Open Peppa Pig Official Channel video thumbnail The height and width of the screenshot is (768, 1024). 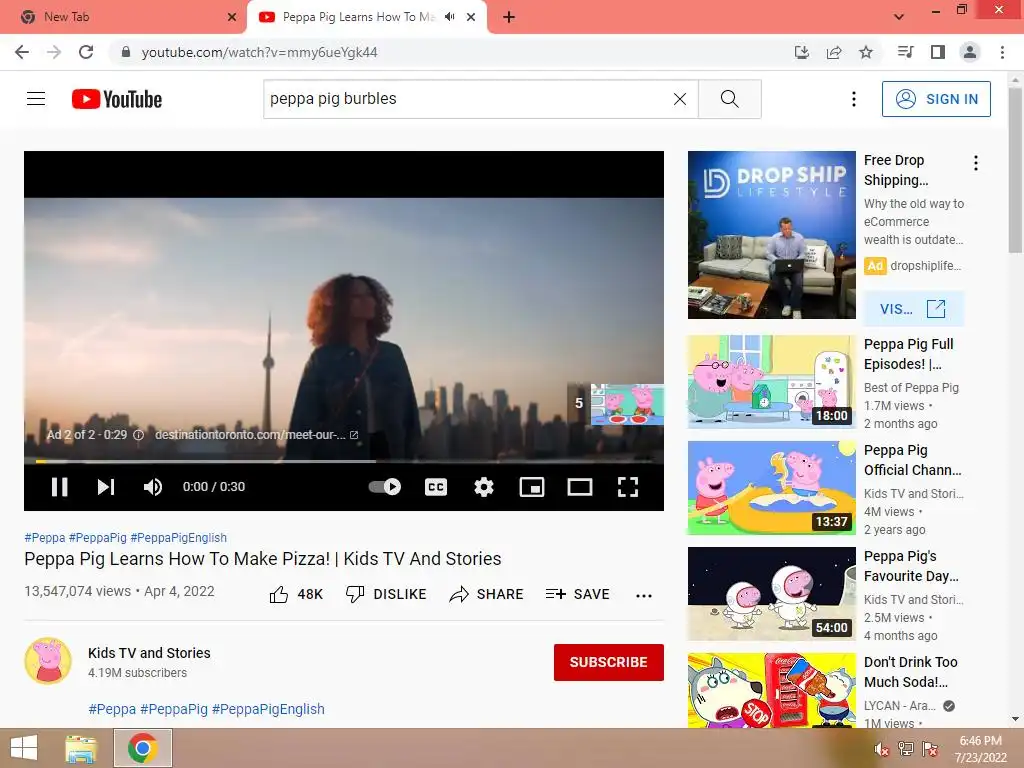(x=771, y=488)
